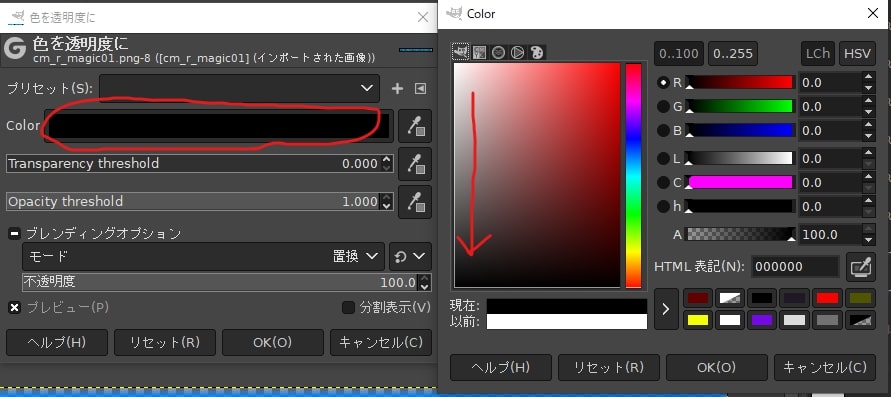Screen dimensions: 891x397
Task: Click the 不透明度 opacity slider bar
Action: tap(220, 282)
